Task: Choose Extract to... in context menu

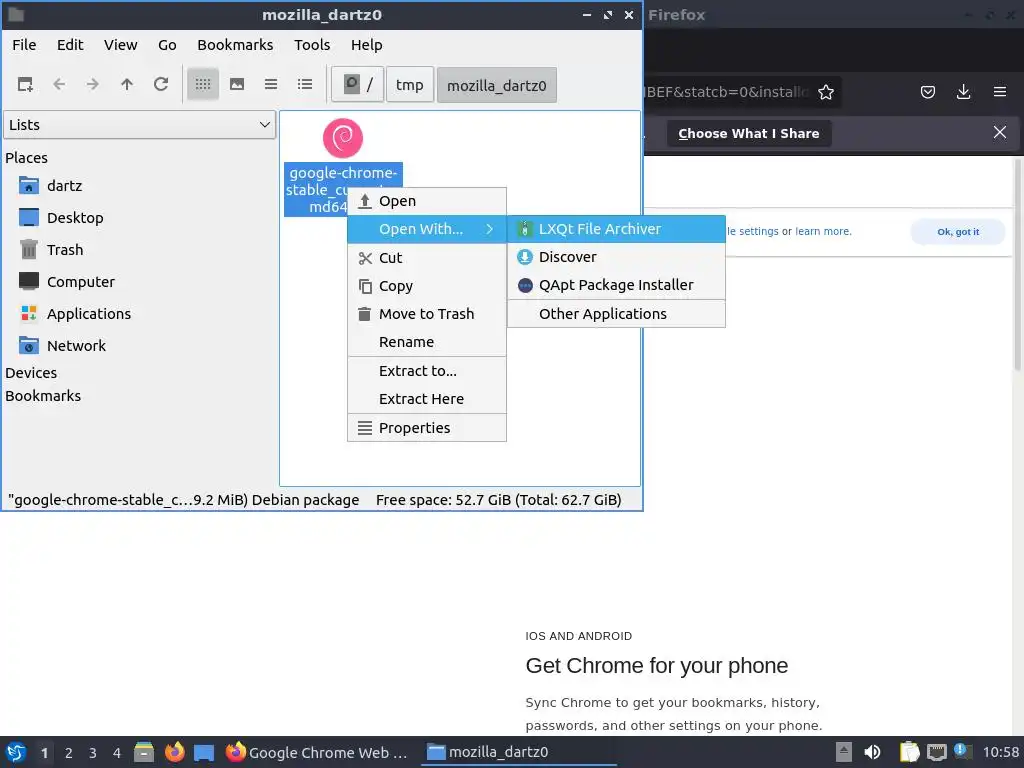Action: click(x=427, y=371)
